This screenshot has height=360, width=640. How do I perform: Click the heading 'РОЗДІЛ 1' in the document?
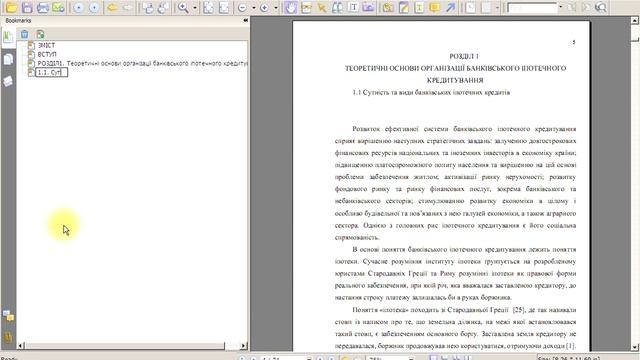click(x=464, y=56)
